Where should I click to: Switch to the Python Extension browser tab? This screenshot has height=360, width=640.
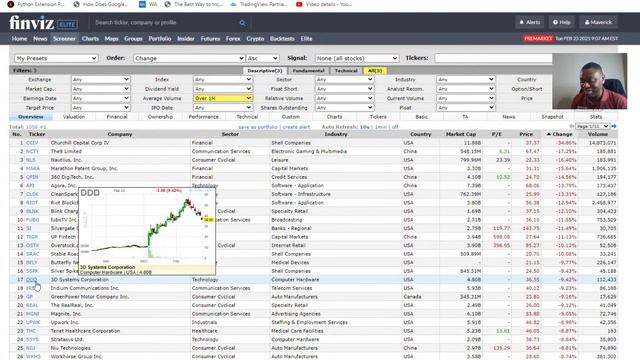coord(36,4)
